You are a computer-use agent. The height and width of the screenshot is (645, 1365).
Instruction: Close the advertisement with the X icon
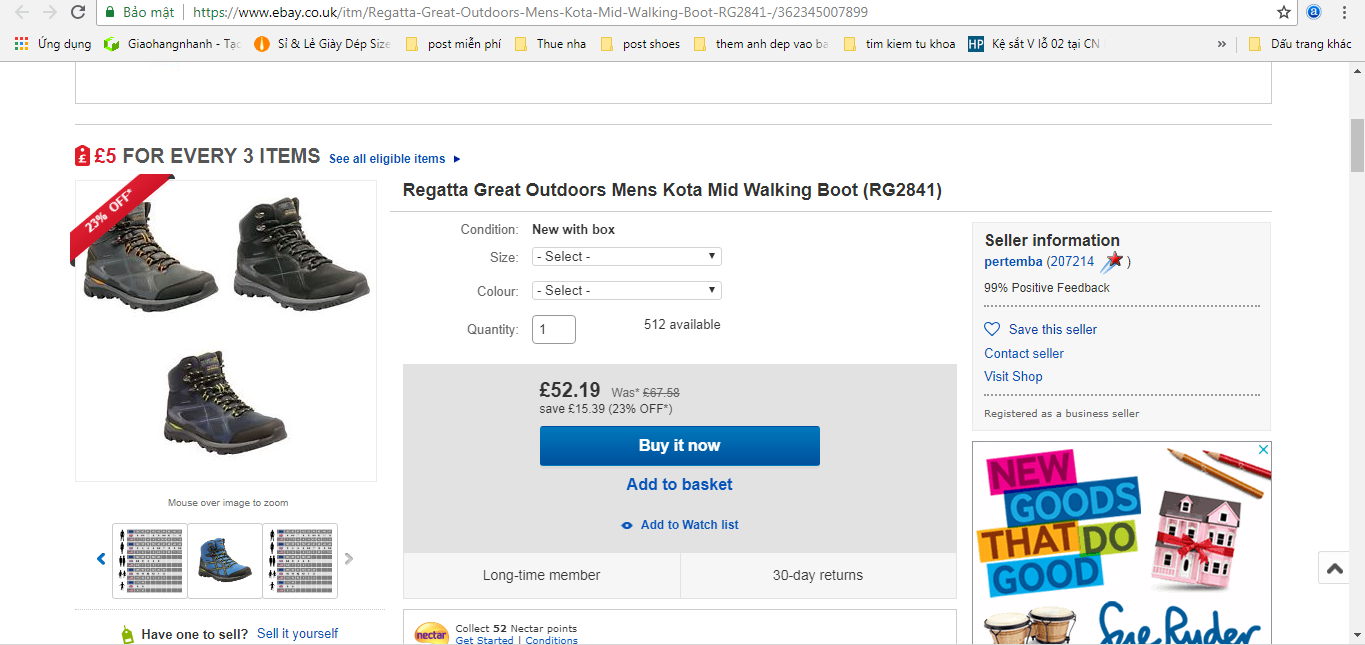(1263, 450)
